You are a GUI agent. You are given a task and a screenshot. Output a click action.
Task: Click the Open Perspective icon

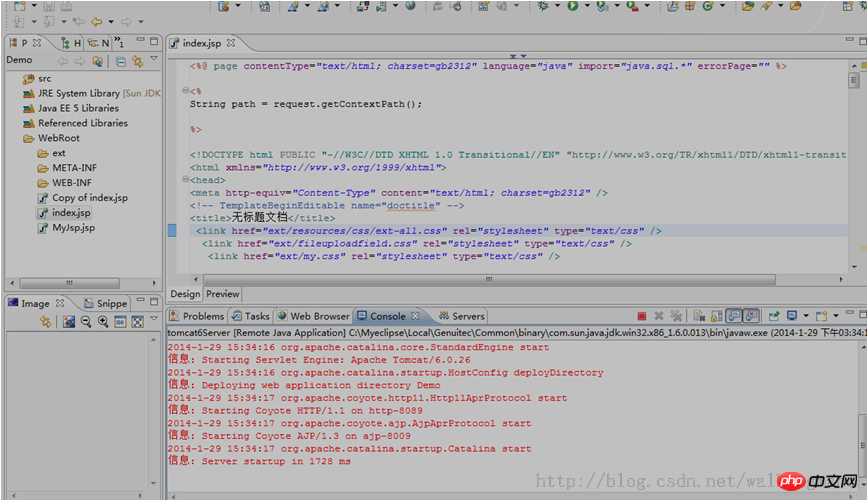pos(848,6)
